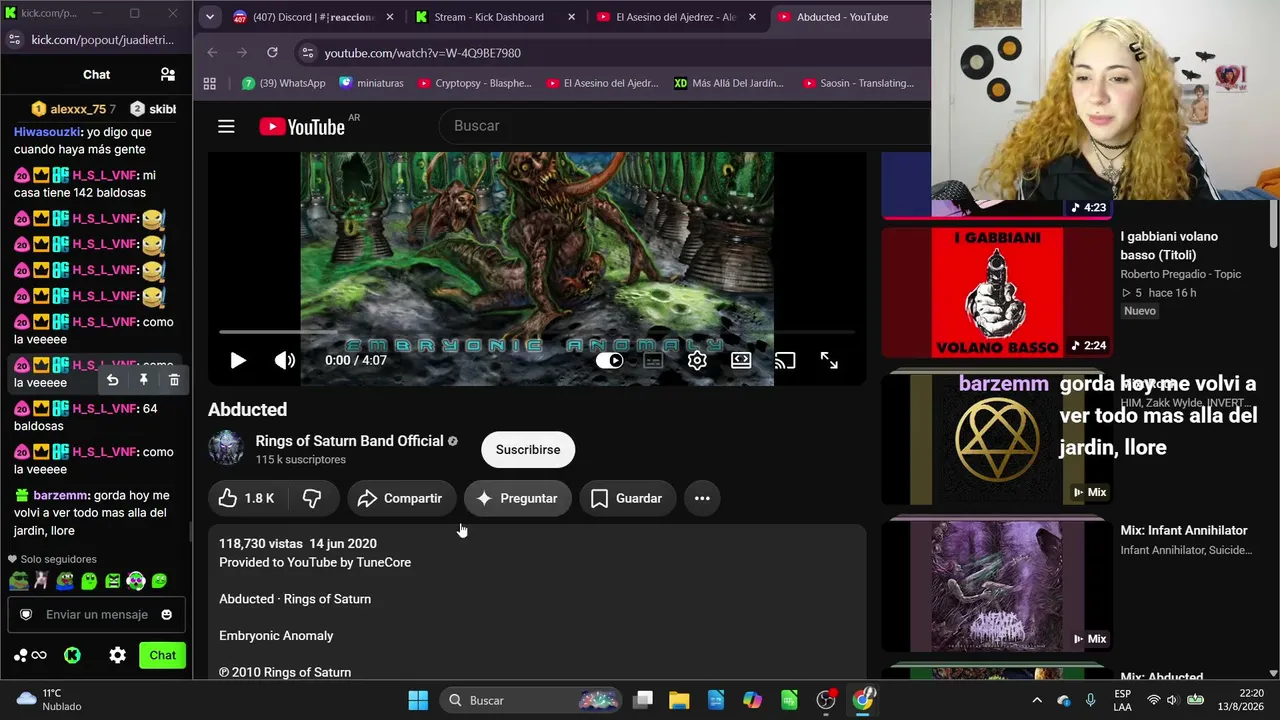Switch to the Stream - Kick Dashboard tab
The height and width of the screenshot is (720, 1280).
click(495, 17)
